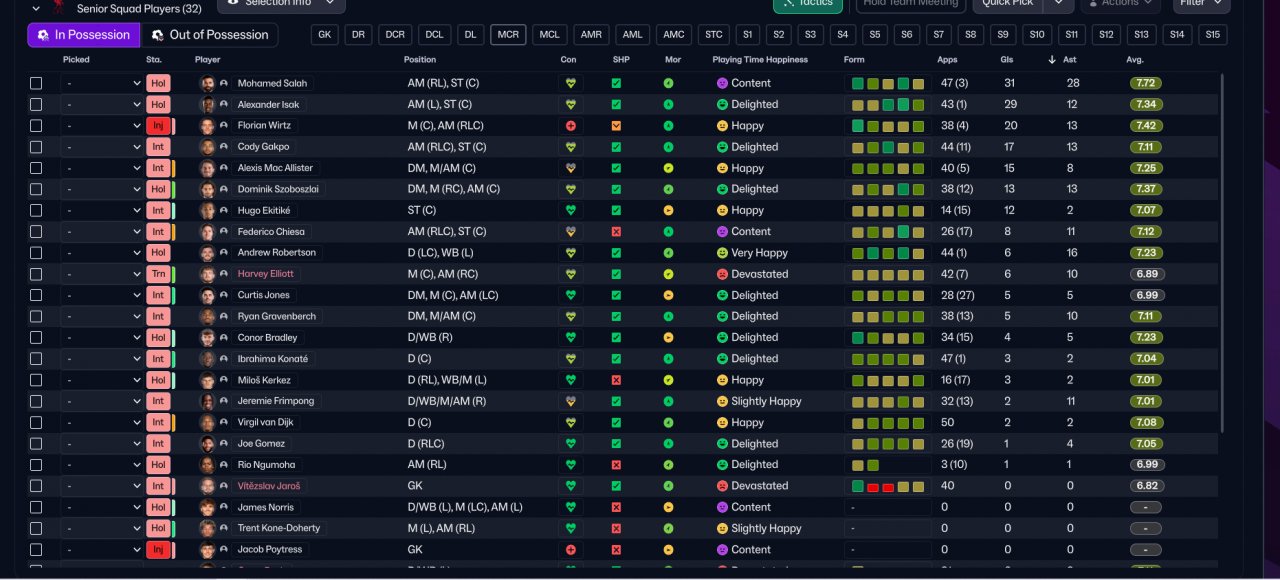Tick the checkbox for Dominik Szoboszlai
The width and height of the screenshot is (1280, 580).
coord(36,189)
